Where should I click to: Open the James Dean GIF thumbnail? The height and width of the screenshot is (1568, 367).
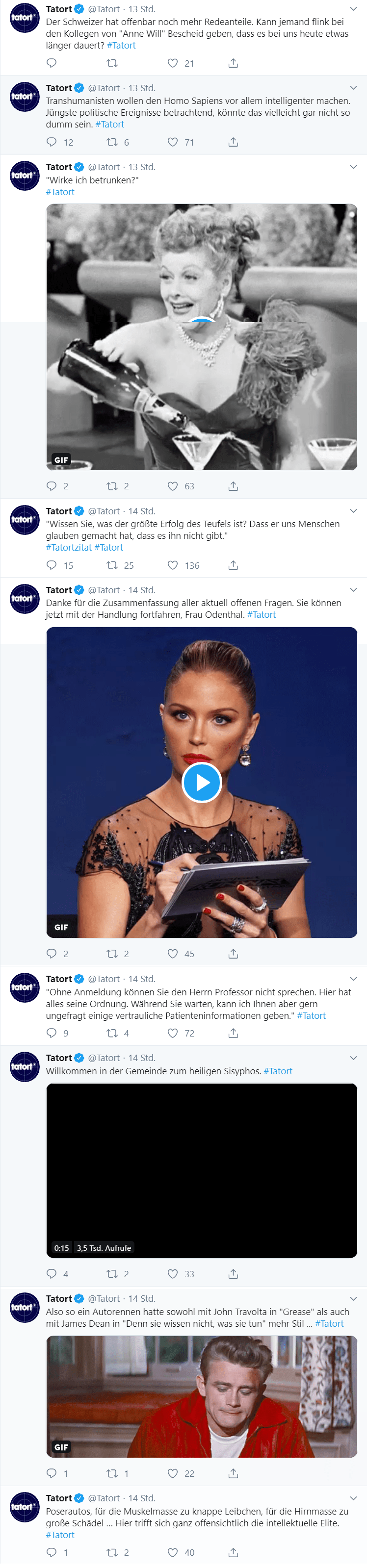pyautogui.click(x=202, y=1397)
